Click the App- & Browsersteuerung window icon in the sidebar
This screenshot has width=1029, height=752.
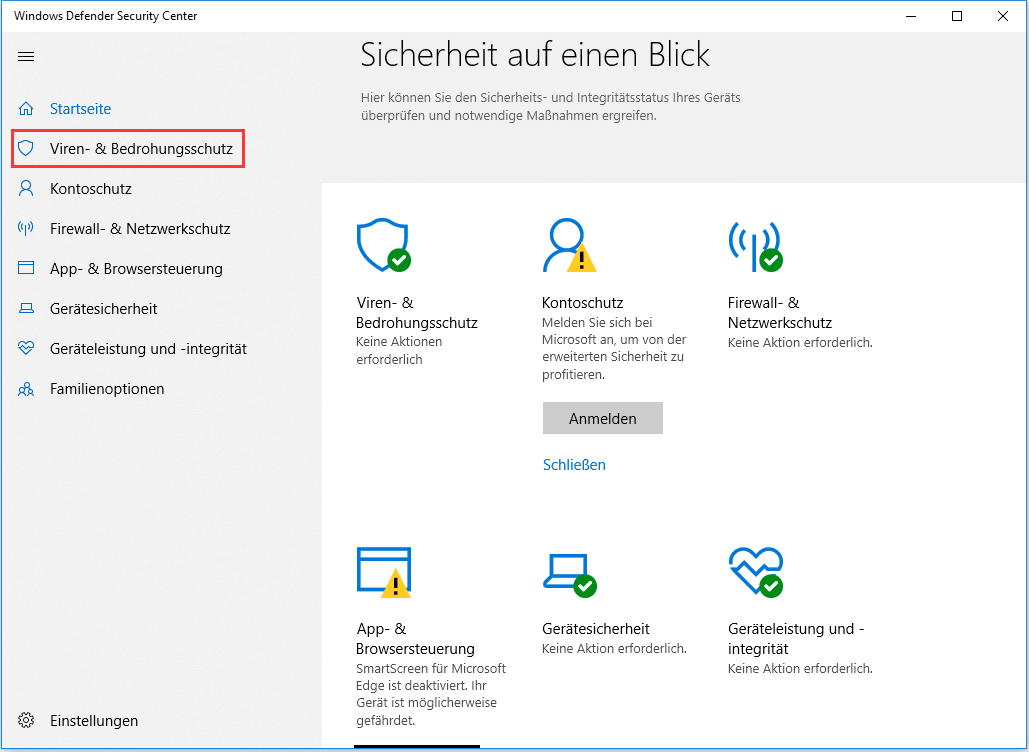tap(26, 268)
